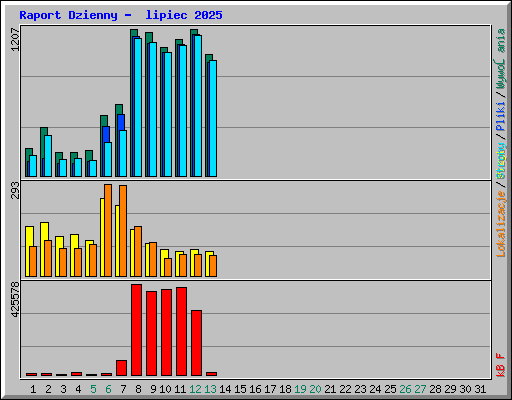
Task: Click the orange bar for day 7
Action: (x=123, y=231)
